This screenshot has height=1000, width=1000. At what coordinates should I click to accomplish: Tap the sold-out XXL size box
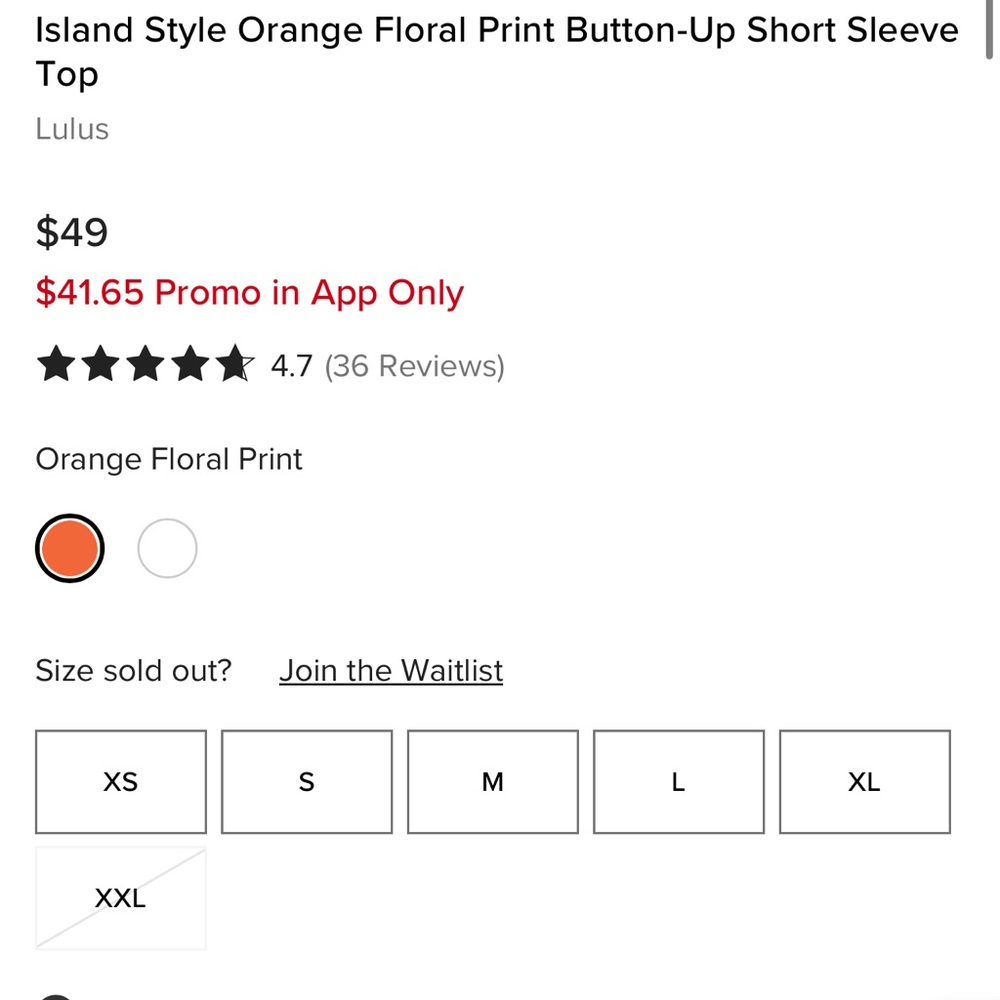(121, 898)
